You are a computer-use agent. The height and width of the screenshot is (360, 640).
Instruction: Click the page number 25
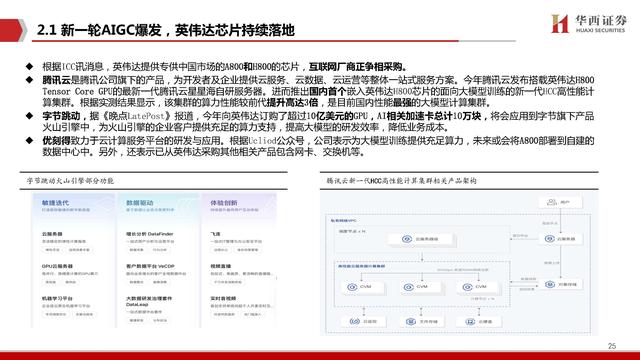(x=611, y=346)
